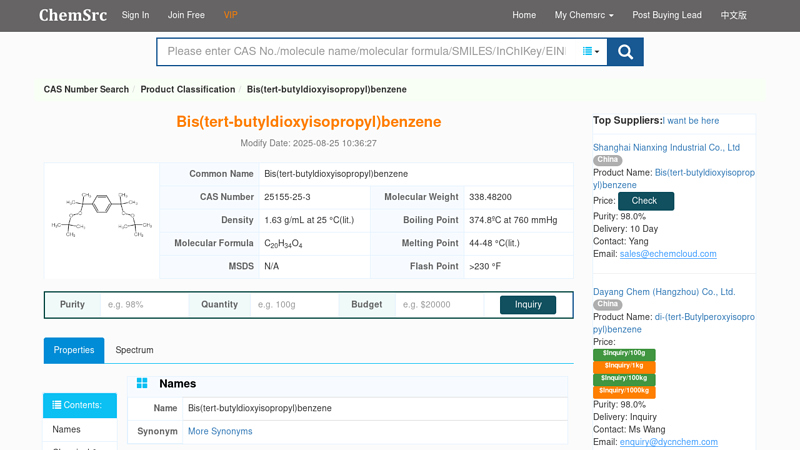
Task: Switch to 中文版 language
Action: 733,15
